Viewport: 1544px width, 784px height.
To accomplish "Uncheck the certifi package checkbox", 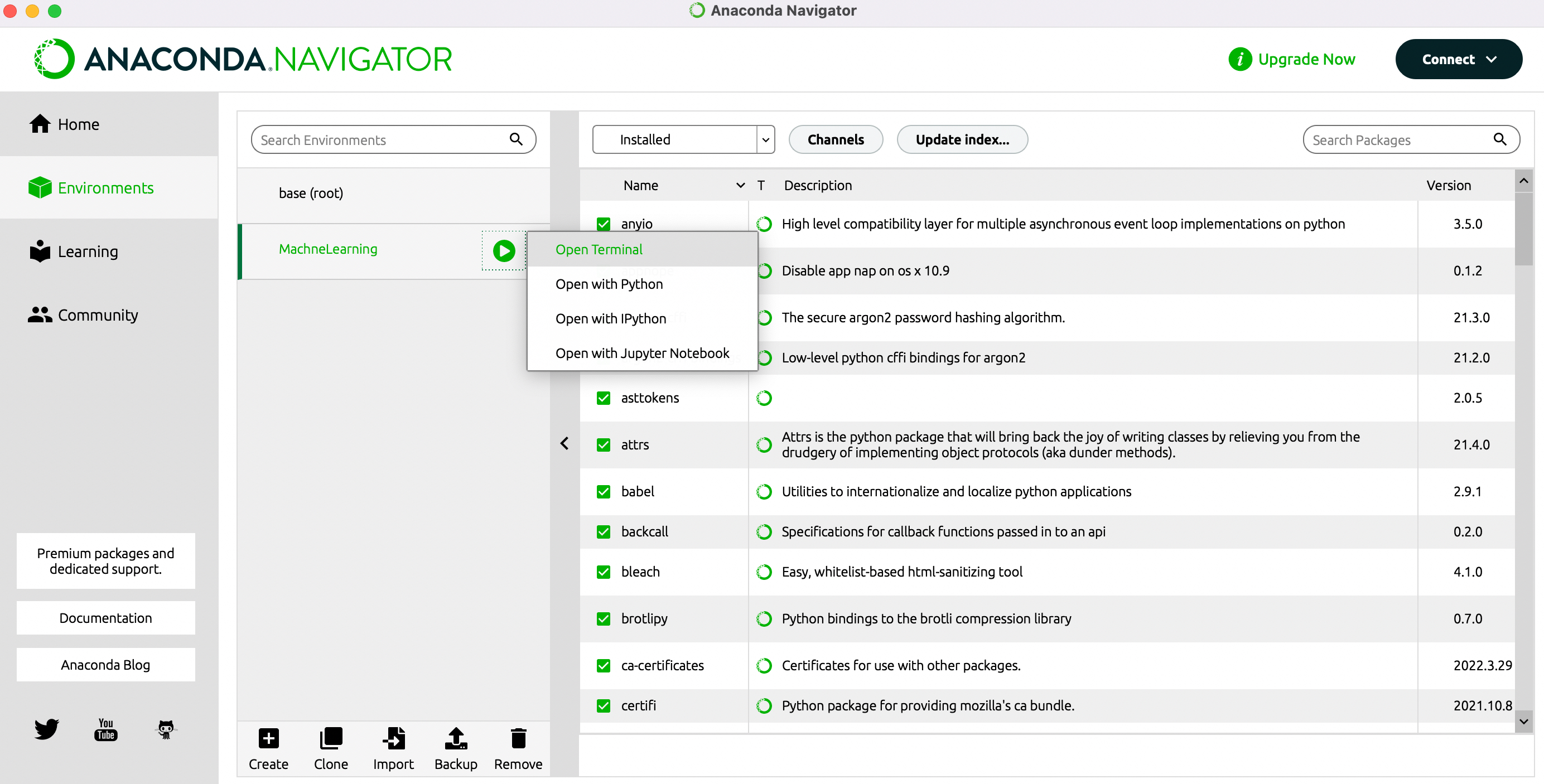I will coord(604,705).
